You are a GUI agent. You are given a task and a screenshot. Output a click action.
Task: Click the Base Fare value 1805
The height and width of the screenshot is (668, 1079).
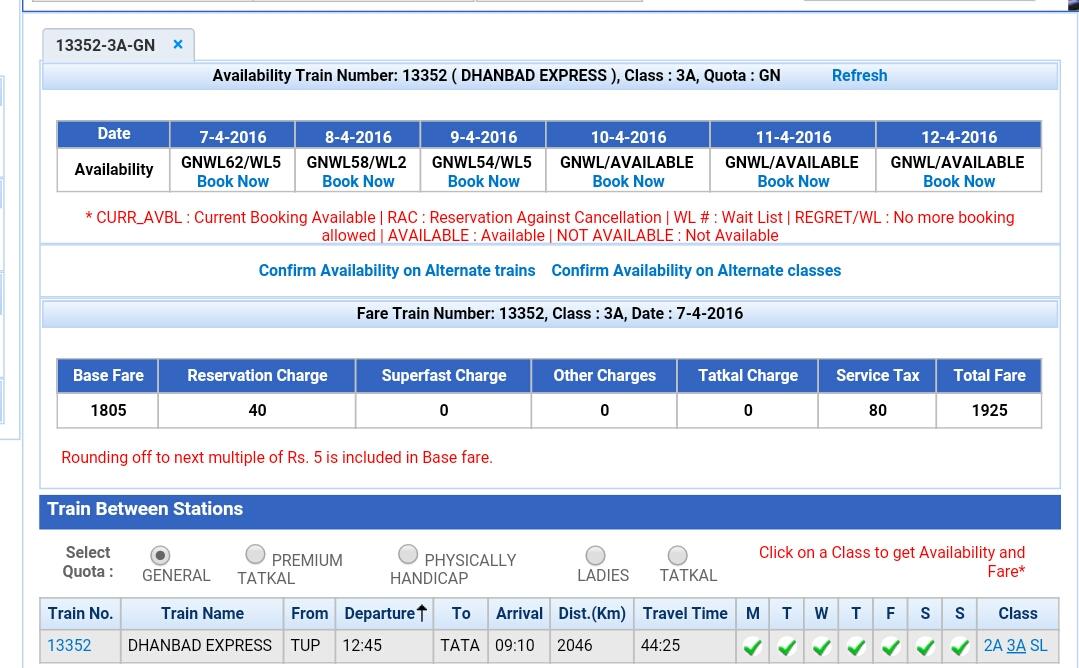(x=109, y=411)
